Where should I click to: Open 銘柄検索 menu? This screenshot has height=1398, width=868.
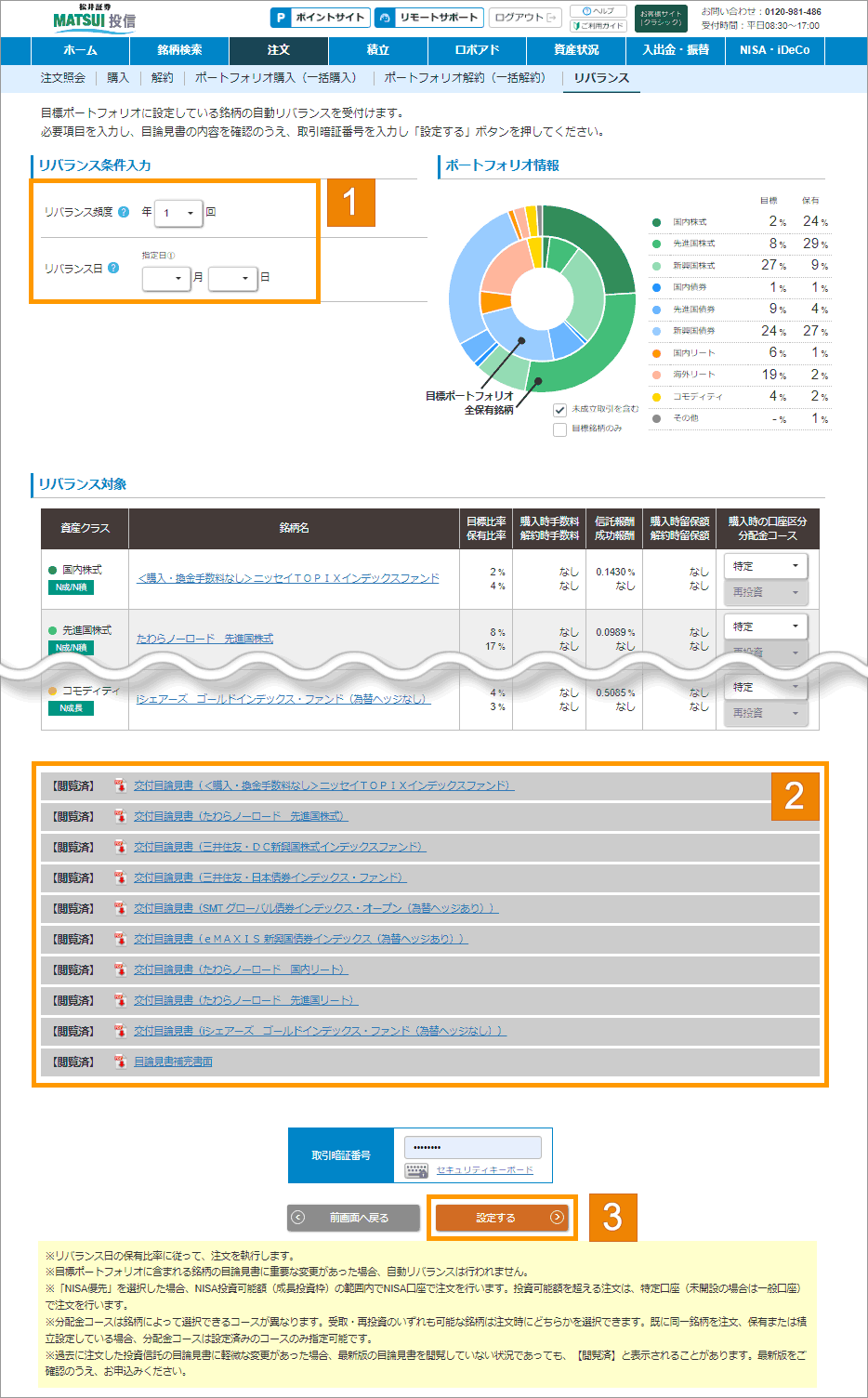pyautogui.click(x=179, y=50)
